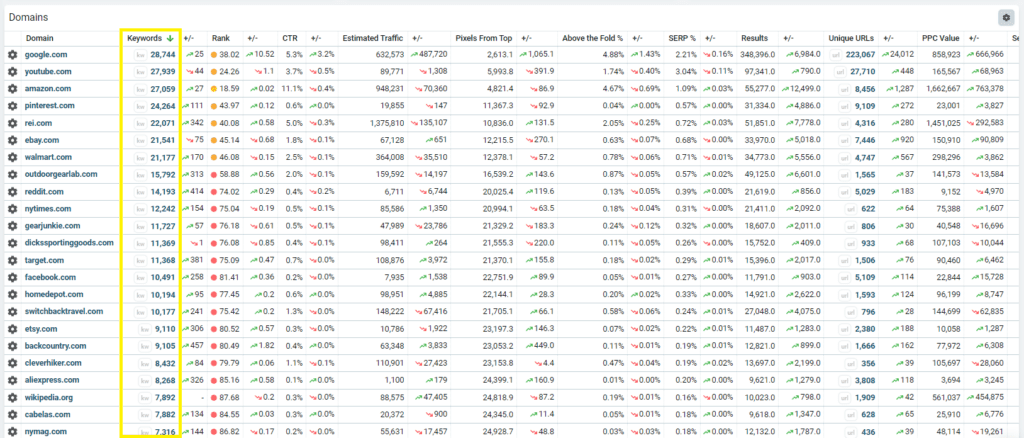Image resolution: width=1024 pixels, height=438 pixels.
Task: Click keyword count 22,071 for rei.com
Action: click(163, 123)
